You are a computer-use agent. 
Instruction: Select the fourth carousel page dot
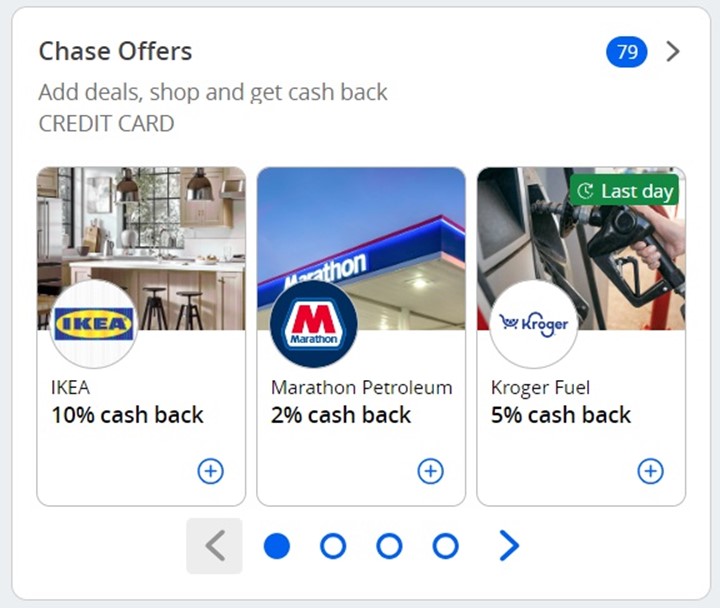[x=445, y=546]
